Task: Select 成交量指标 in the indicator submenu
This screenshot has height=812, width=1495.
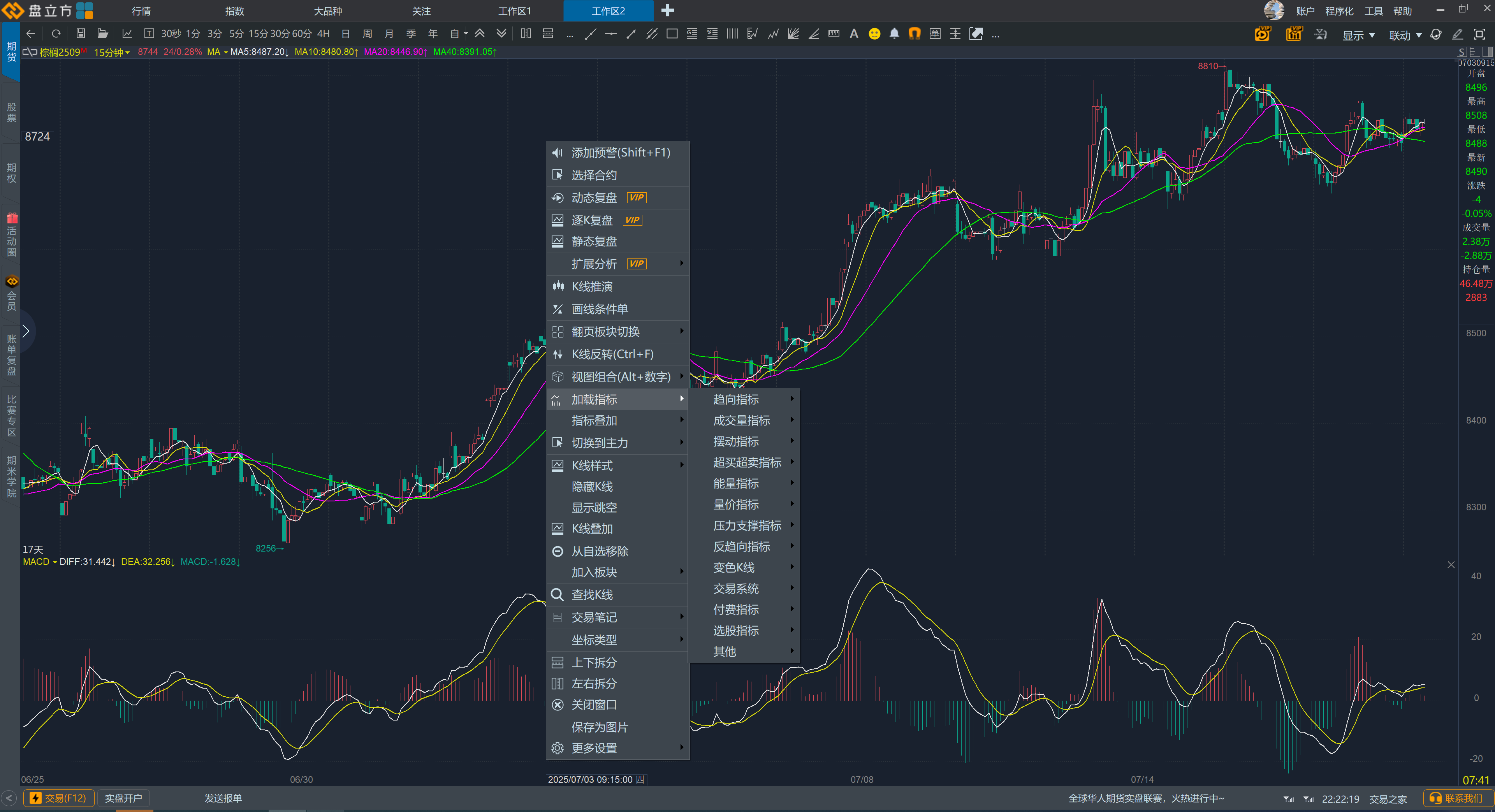Action: coord(744,420)
